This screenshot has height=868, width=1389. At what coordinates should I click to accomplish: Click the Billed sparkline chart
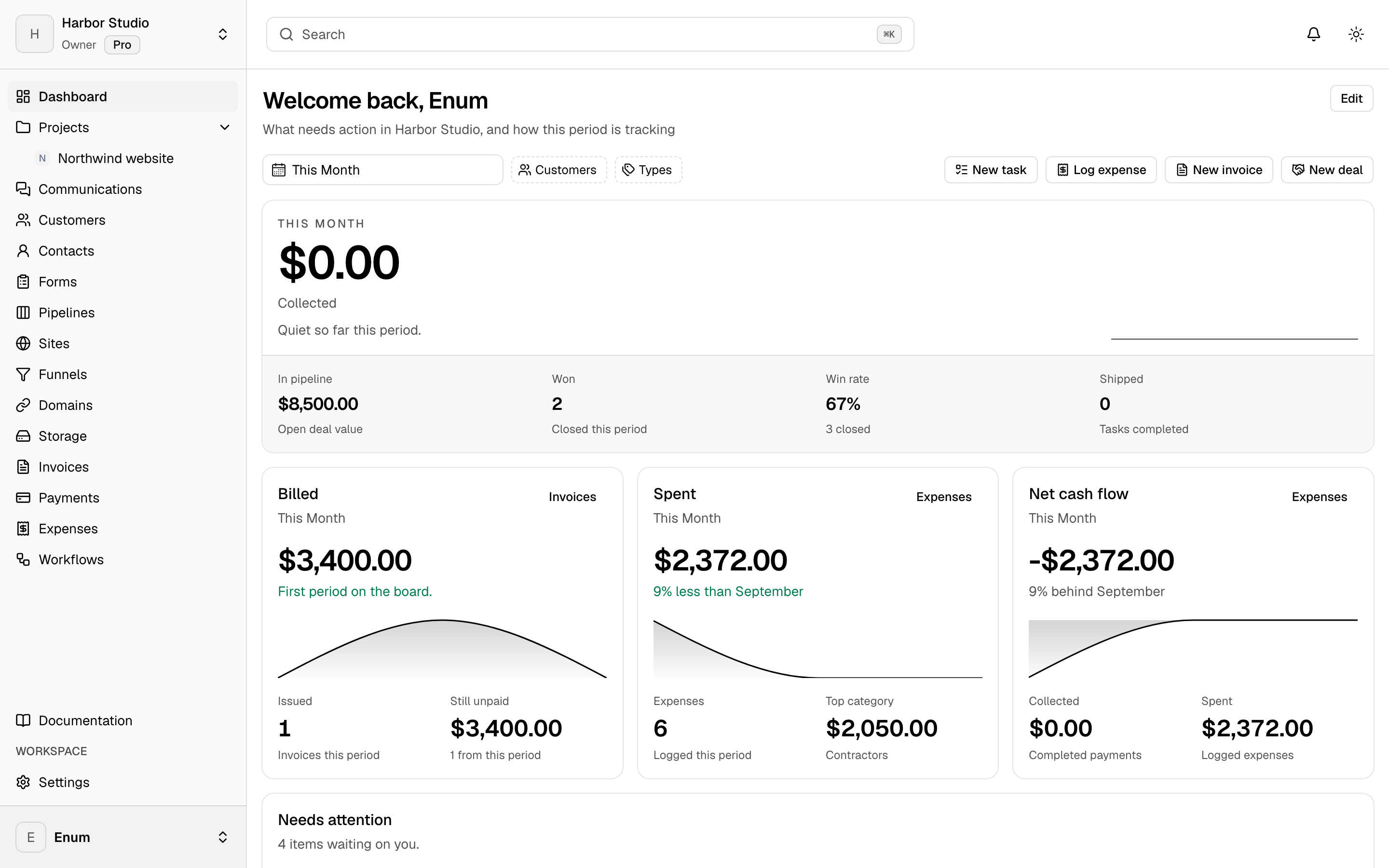click(442, 649)
